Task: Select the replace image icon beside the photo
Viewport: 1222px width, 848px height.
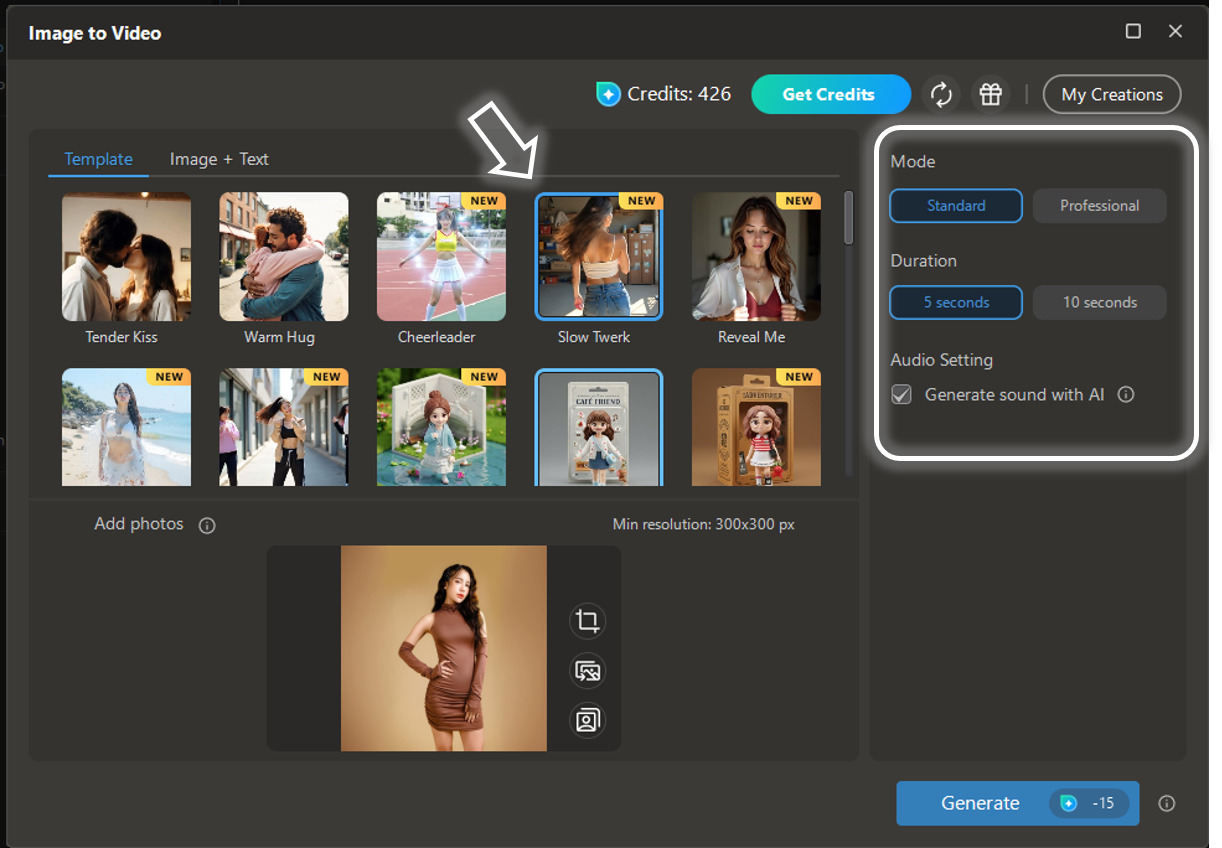Action: click(588, 671)
